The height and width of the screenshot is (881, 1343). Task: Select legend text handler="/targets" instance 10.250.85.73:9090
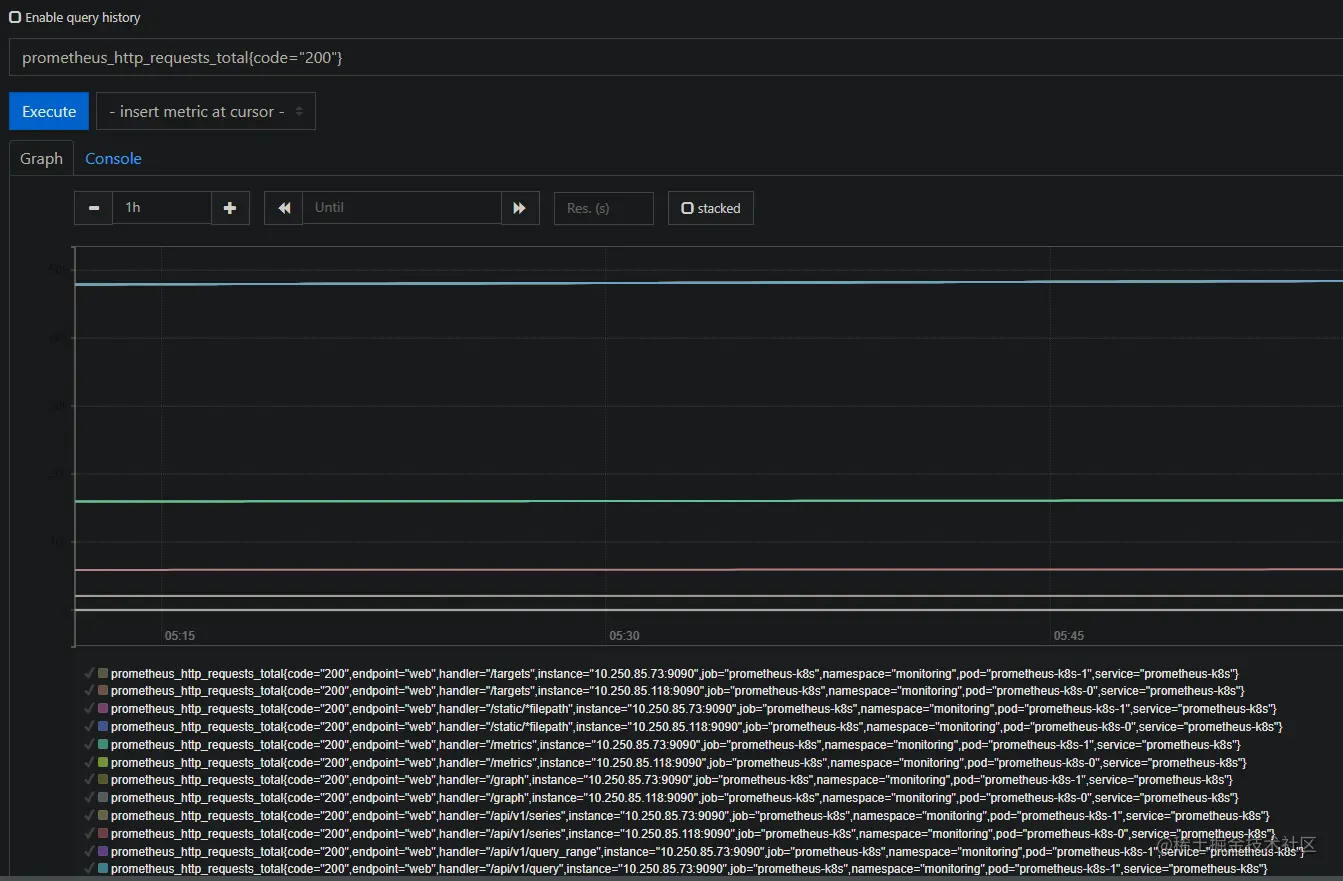tap(675, 673)
